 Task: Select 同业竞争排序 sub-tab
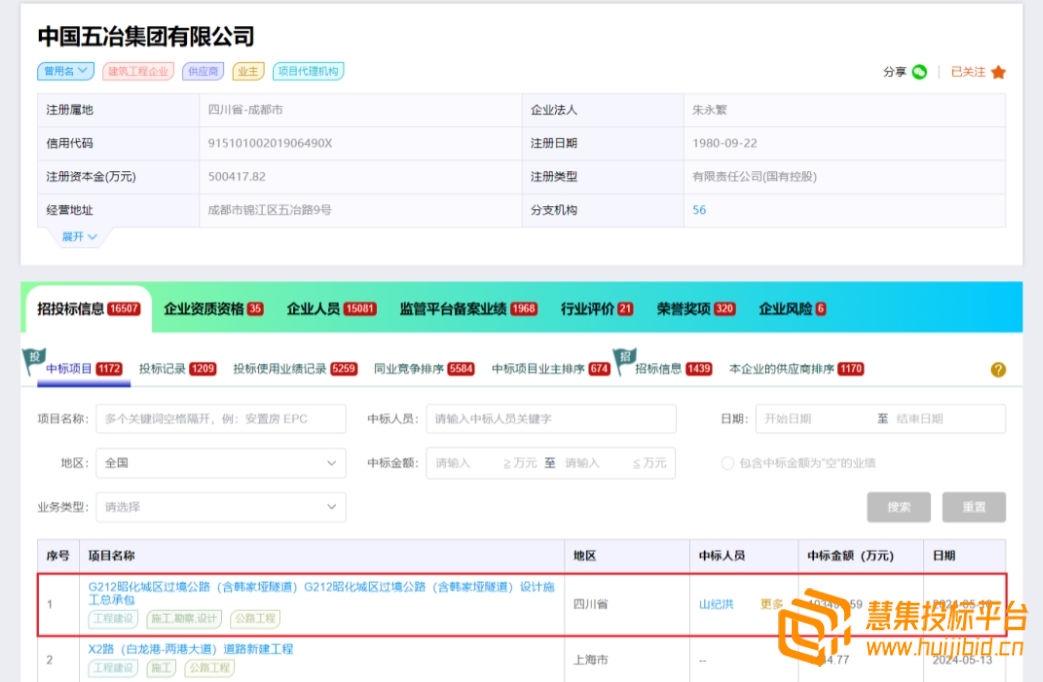coord(424,369)
